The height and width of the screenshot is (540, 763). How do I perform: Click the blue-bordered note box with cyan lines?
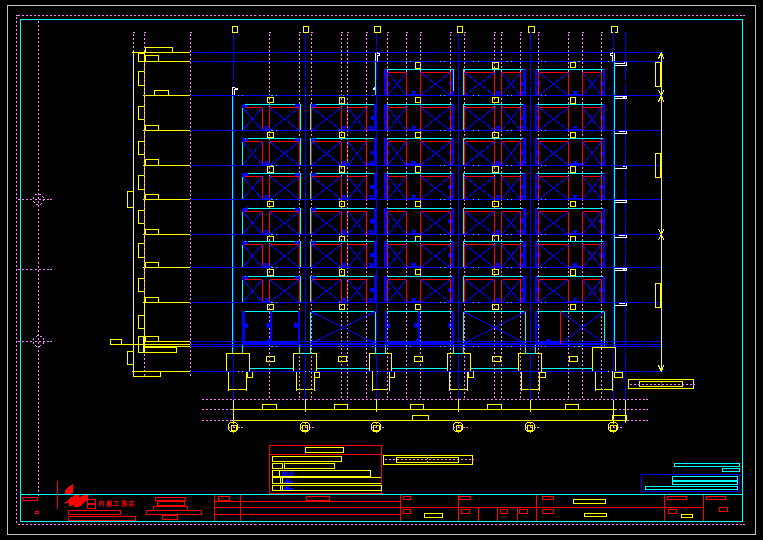(691, 483)
